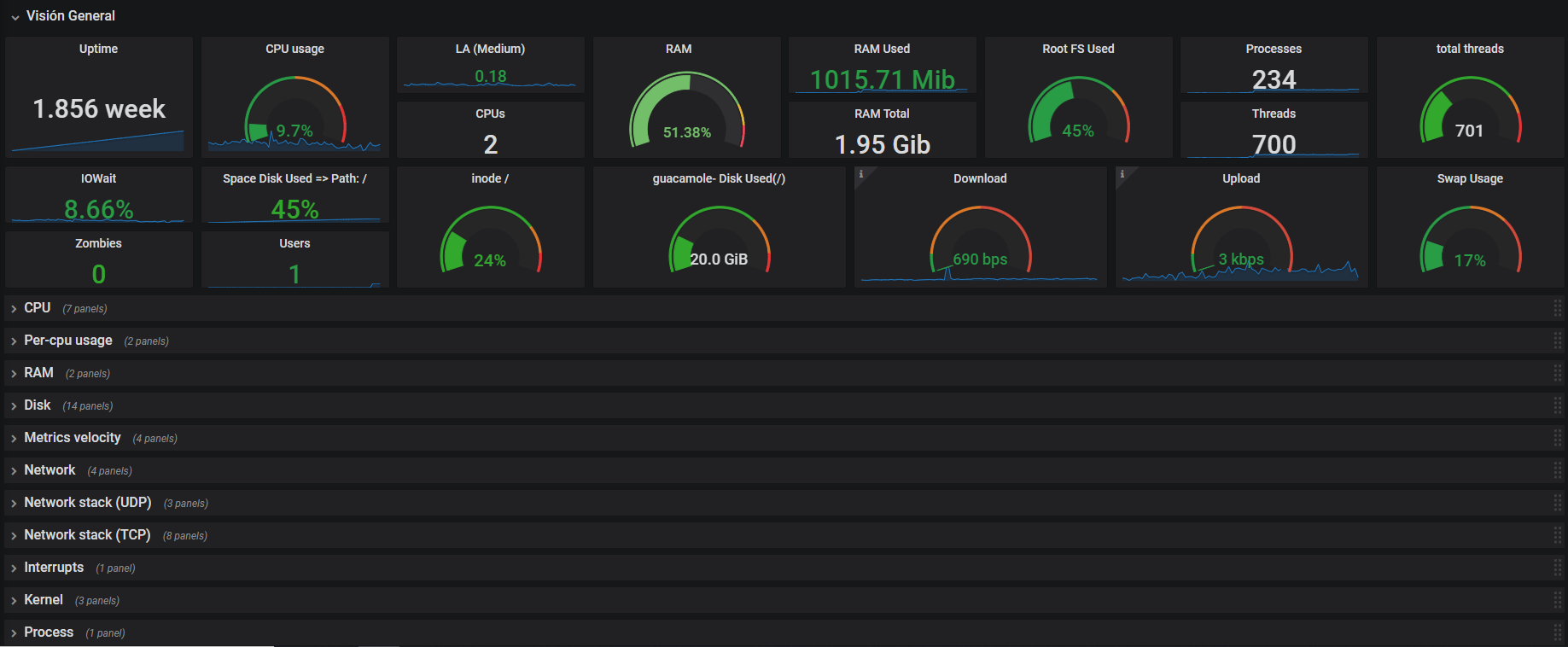Open the Users panel title menu

tap(294, 243)
